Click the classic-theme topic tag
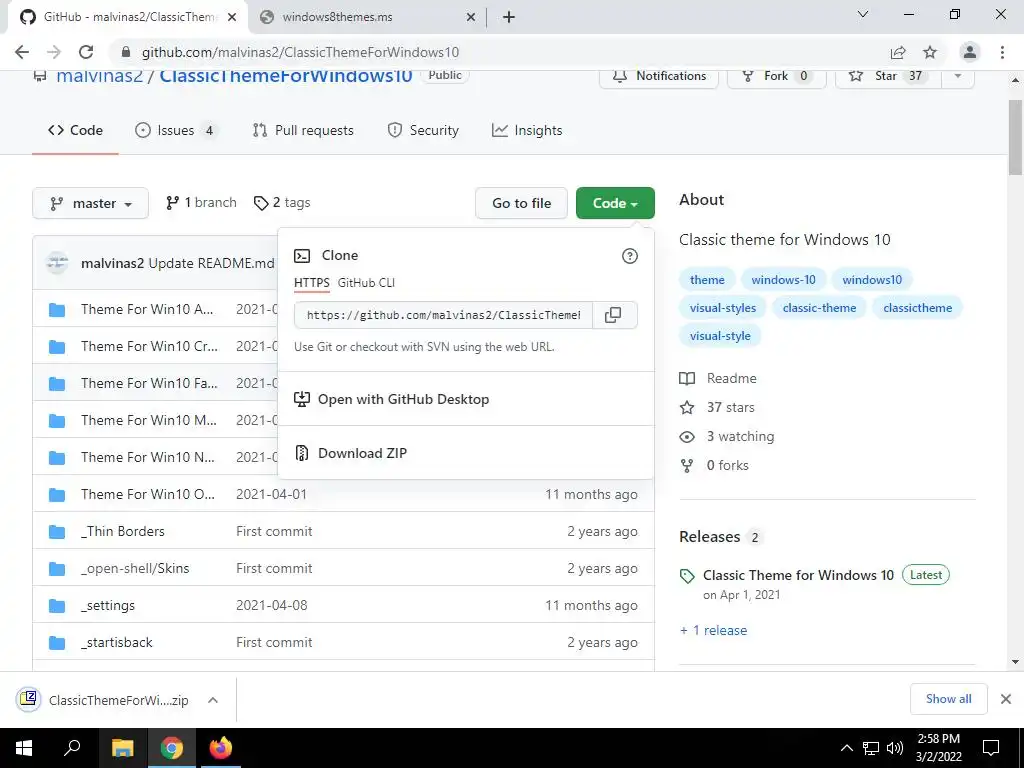Viewport: 1024px width, 768px height. (819, 308)
